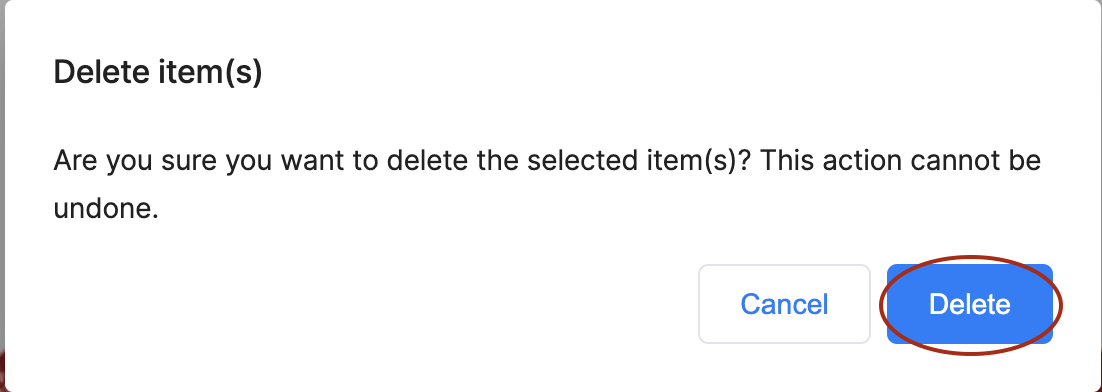Screen dimensions: 1102x392
Task: Click the white outlined Cancel button
Action: [x=784, y=304]
